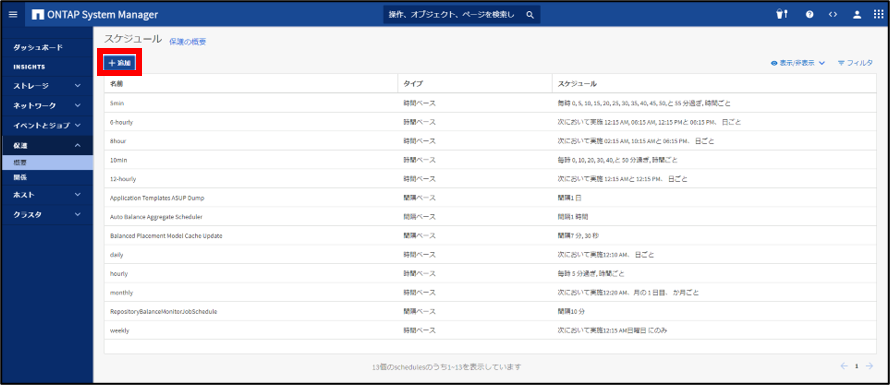Expand the ネットワーク sidebar section
The width and height of the screenshot is (890, 385).
point(47,106)
